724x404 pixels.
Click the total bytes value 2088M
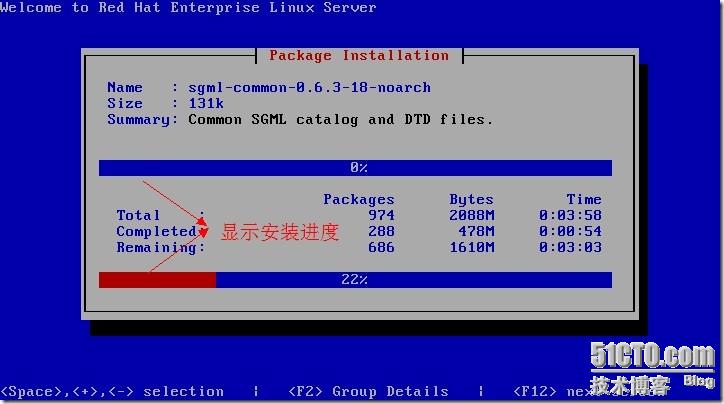point(471,215)
